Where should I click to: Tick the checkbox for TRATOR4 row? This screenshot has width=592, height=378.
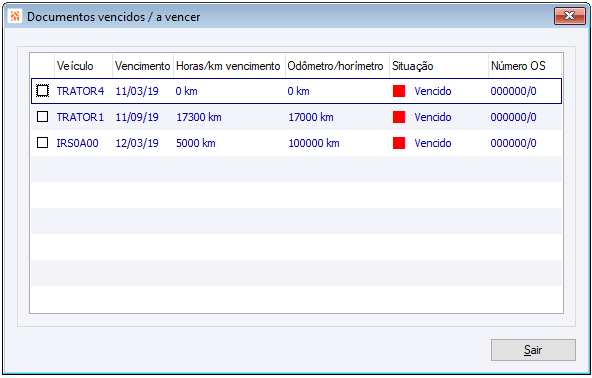pyautogui.click(x=42, y=91)
